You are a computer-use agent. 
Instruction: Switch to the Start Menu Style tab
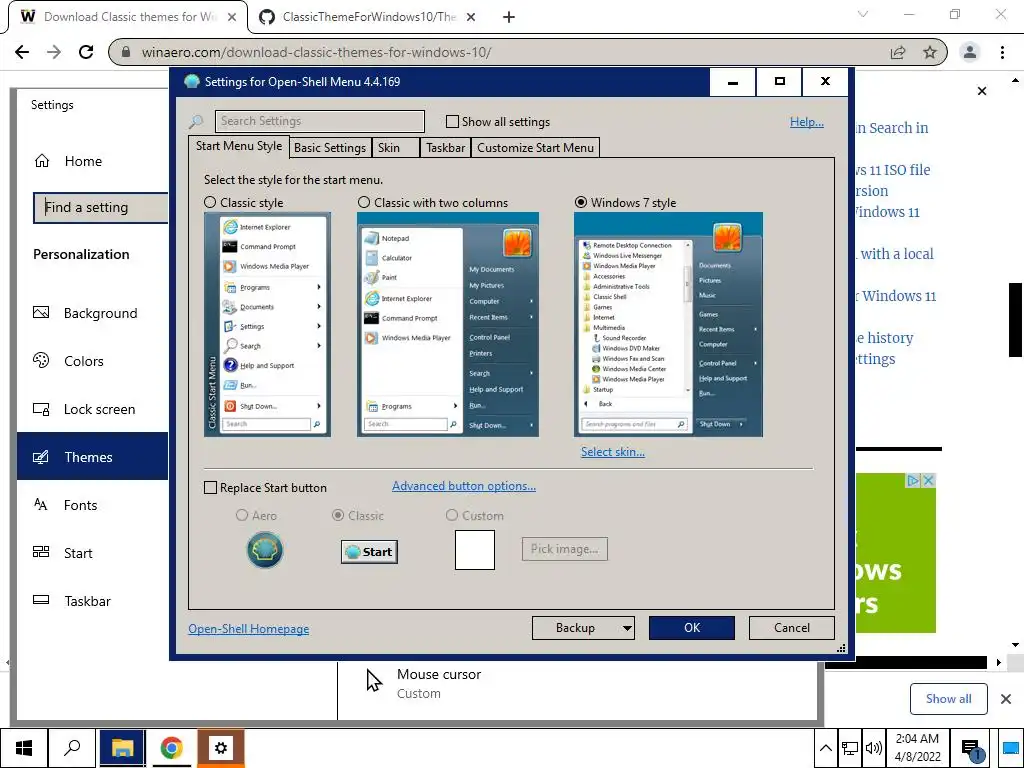[239, 146]
